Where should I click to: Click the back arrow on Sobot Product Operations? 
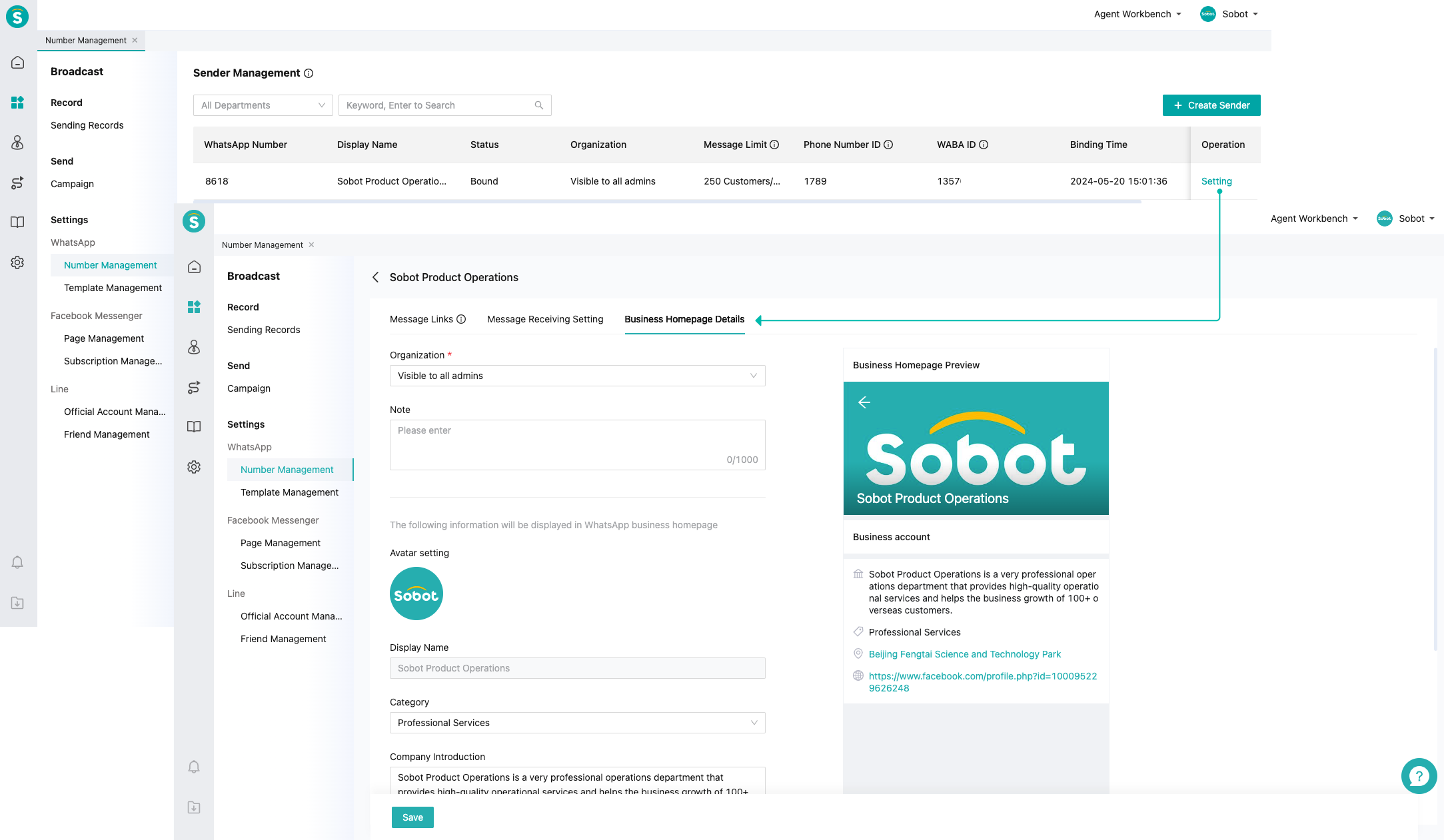[376, 277]
